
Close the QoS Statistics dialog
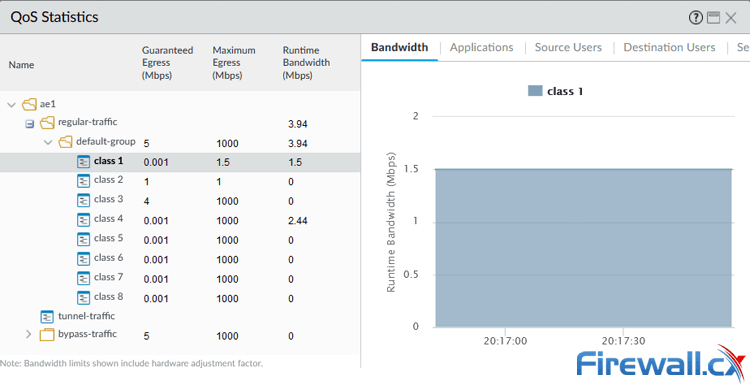(x=730, y=18)
